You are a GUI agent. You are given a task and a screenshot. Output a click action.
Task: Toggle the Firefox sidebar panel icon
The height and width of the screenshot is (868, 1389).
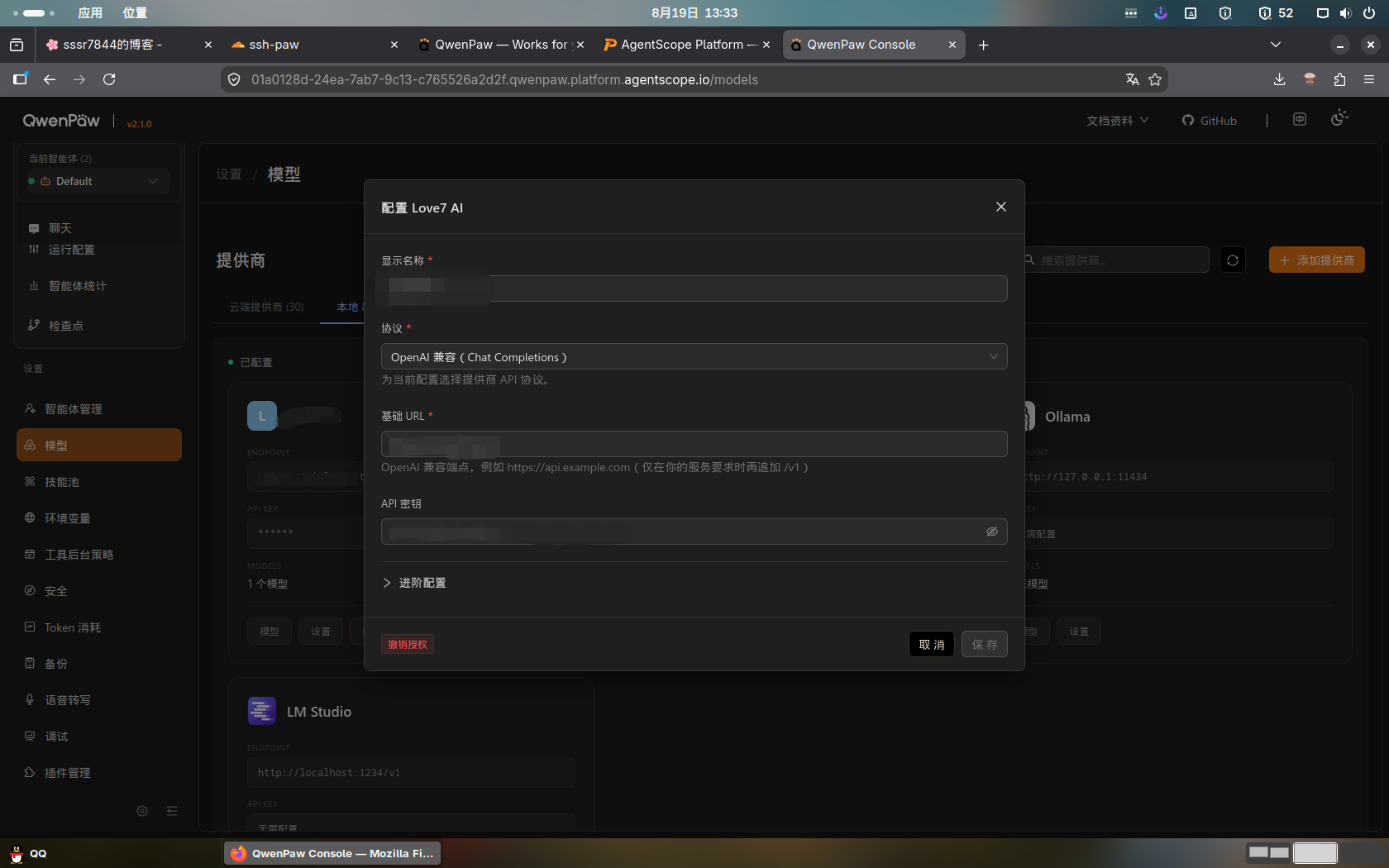(x=20, y=79)
